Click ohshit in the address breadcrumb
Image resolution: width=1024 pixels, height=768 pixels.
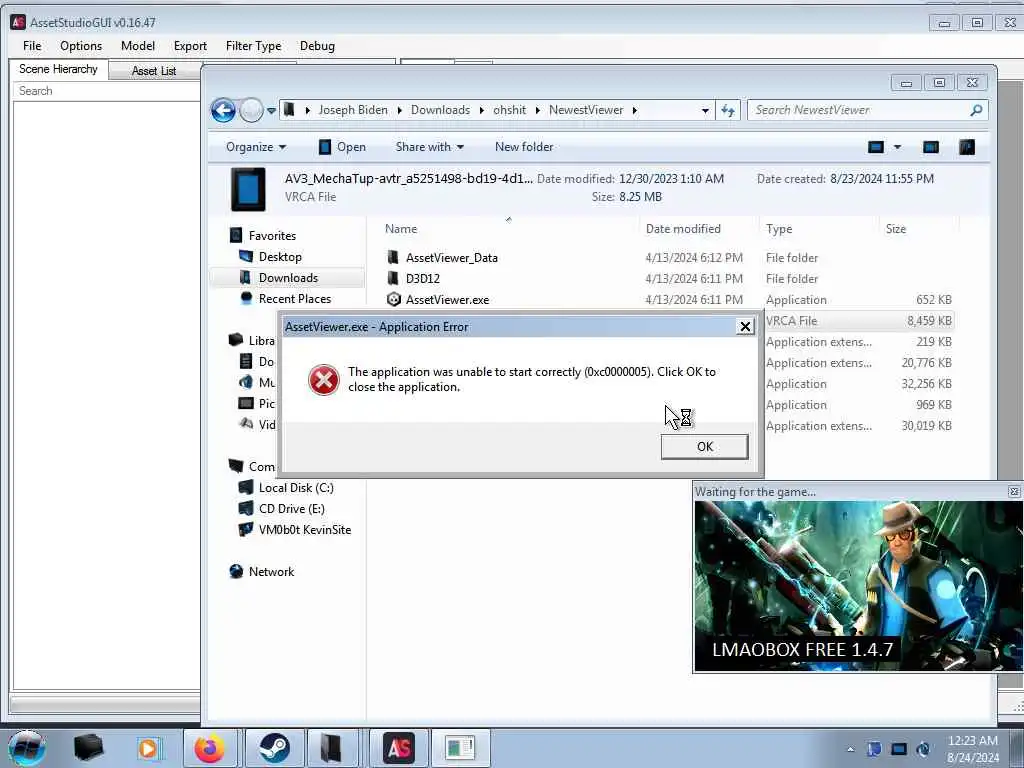(x=509, y=110)
